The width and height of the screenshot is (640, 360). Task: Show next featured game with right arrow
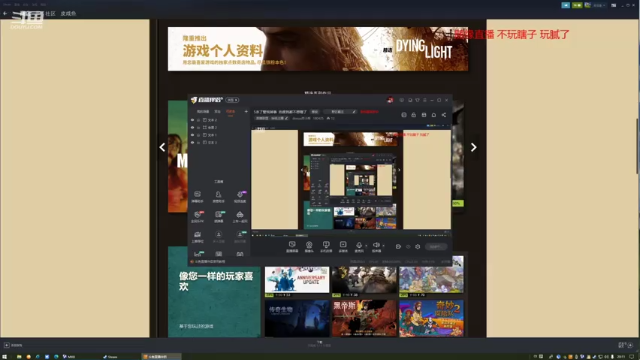(473, 147)
